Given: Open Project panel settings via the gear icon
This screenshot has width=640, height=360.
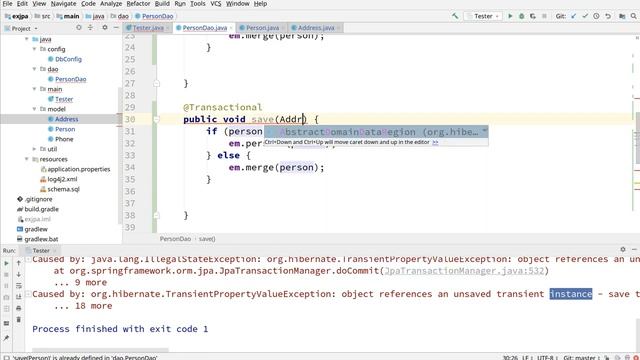Looking at the screenshot, I should click(x=105, y=28).
